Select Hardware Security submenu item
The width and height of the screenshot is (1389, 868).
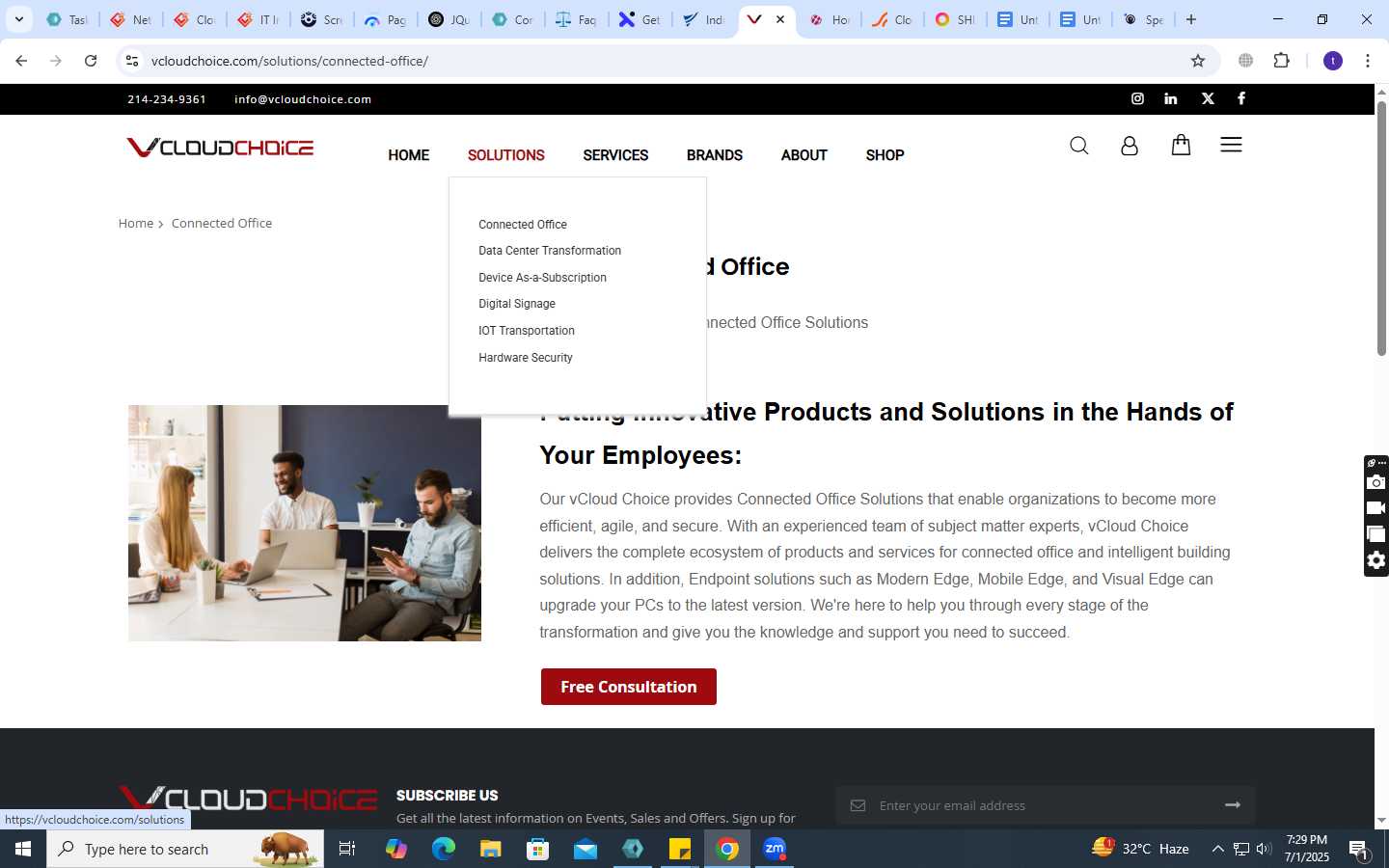[526, 358]
